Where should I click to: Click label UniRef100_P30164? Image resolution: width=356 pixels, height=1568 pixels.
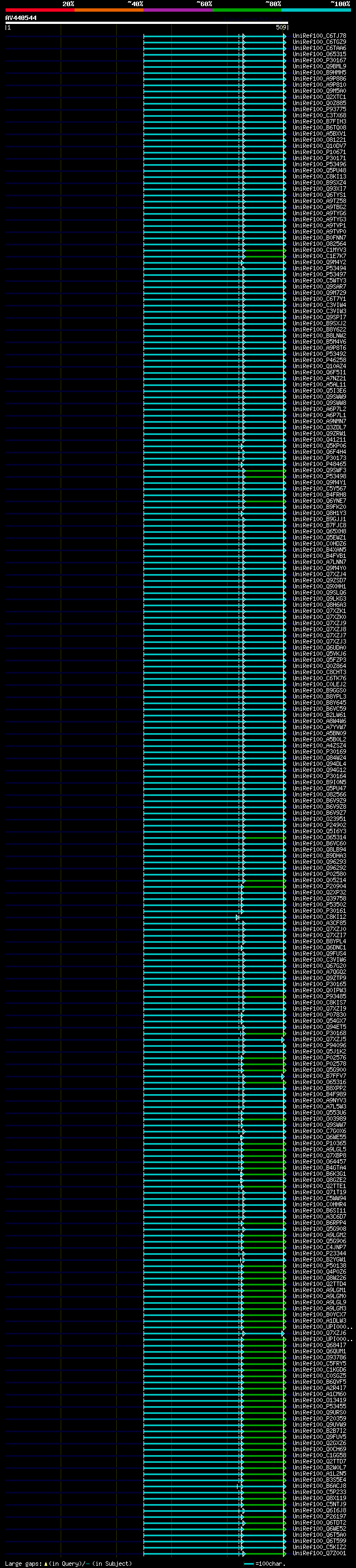pos(319,776)
